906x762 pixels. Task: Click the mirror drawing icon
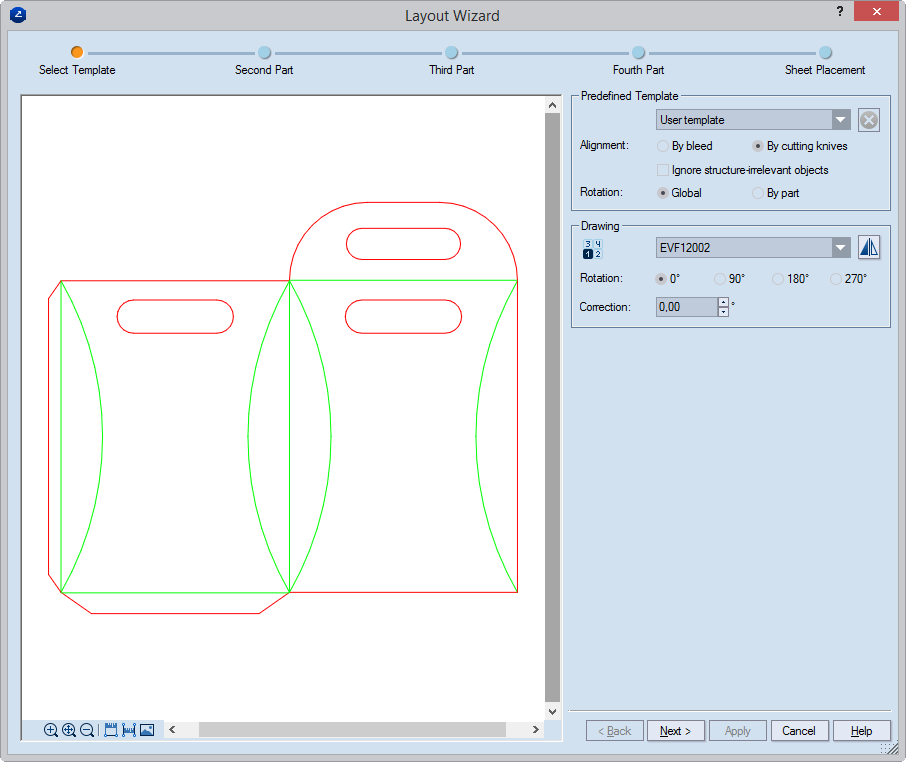coord(869,248)
